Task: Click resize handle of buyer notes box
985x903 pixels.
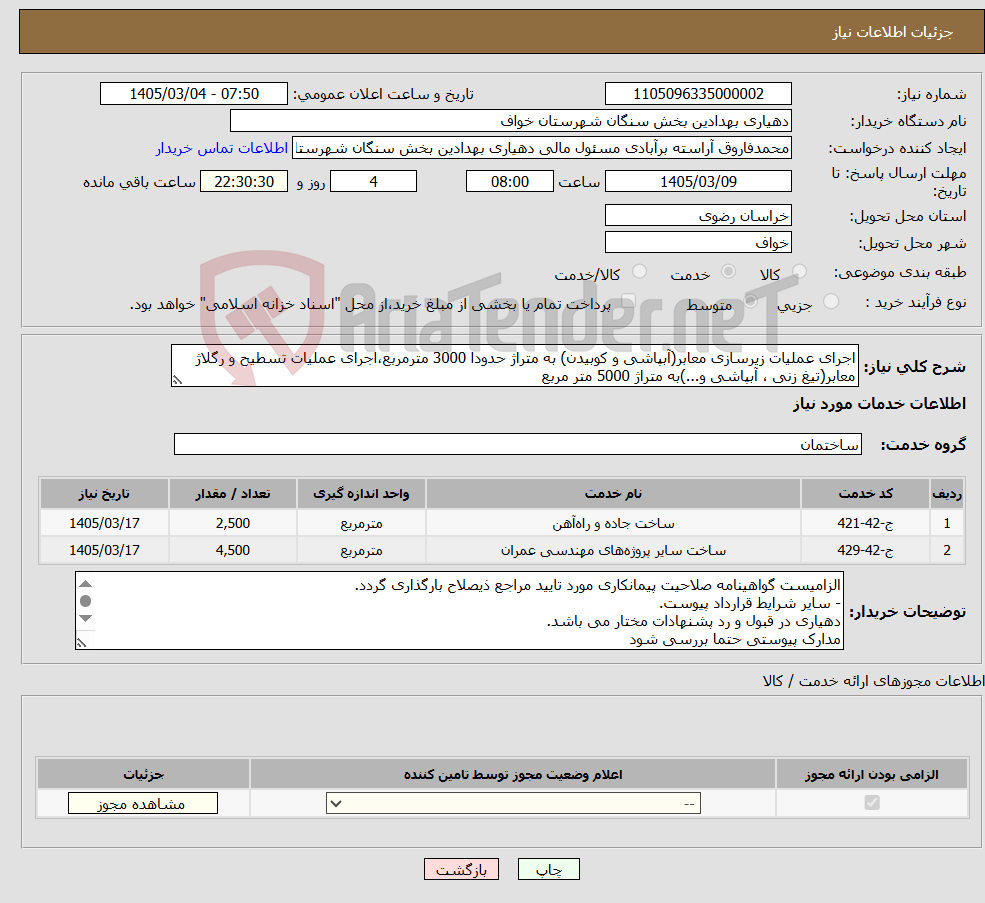Action: pos(82,643)
